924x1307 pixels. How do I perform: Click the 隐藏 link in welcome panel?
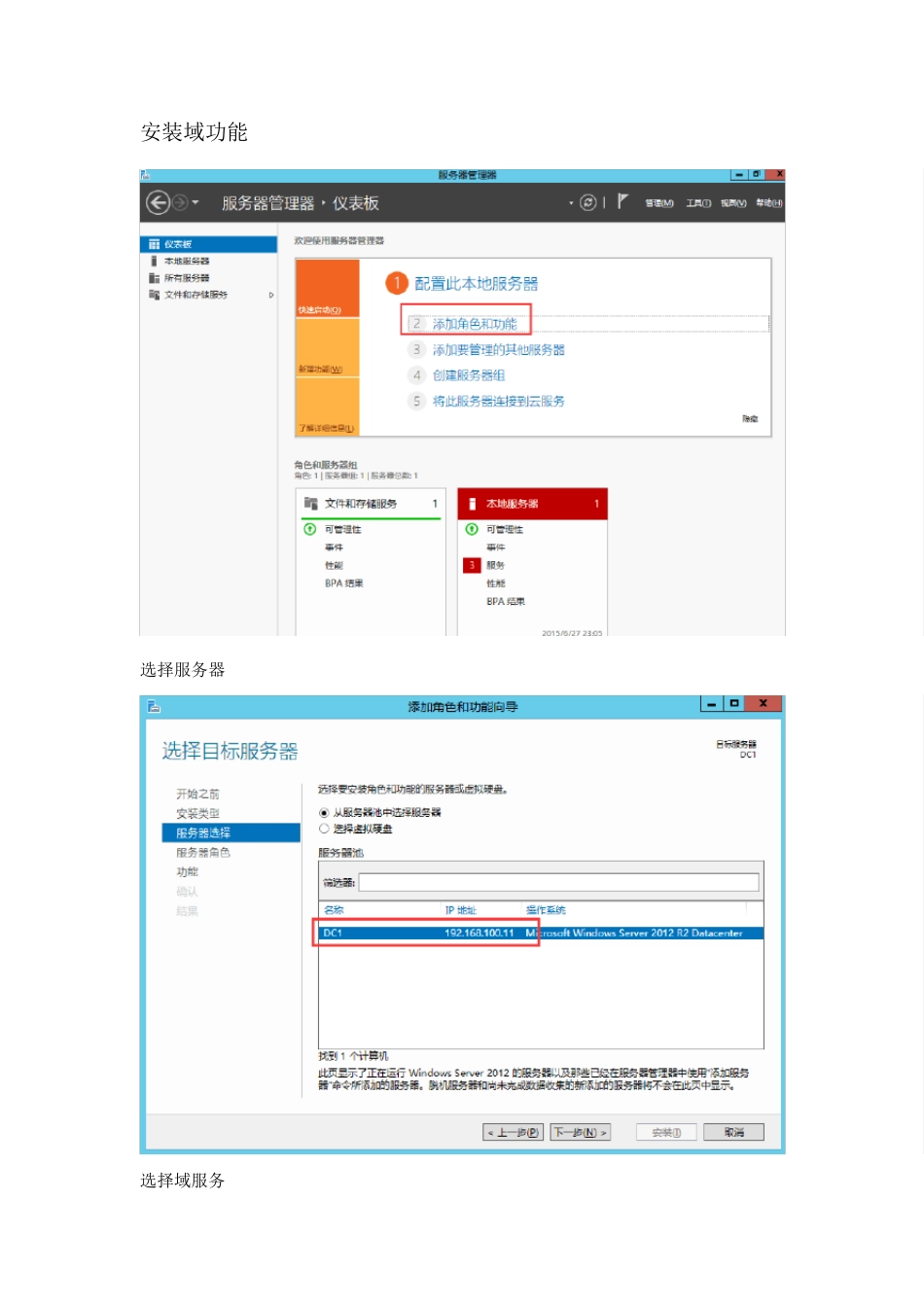(x=750, y=419)
